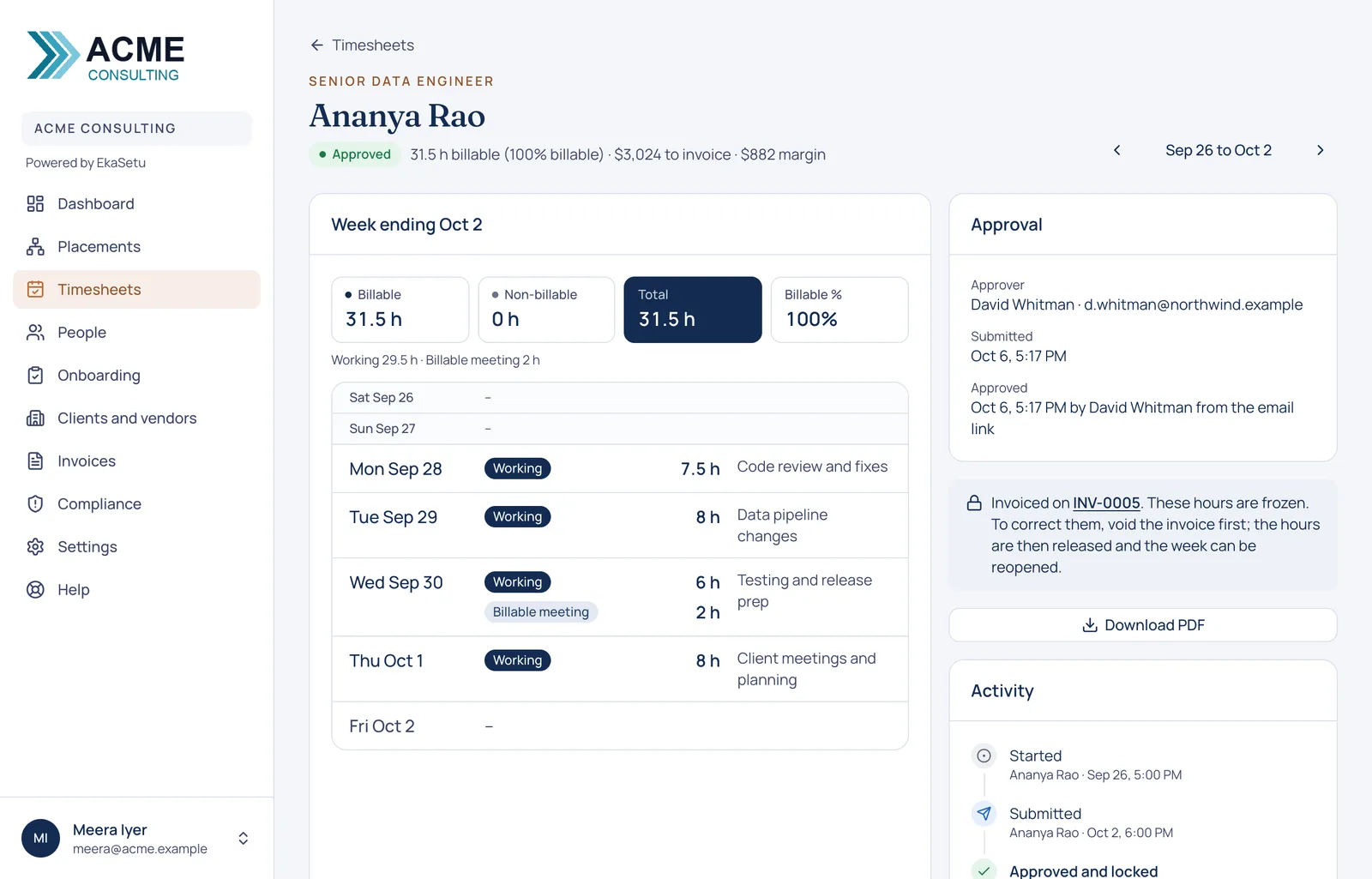1372x879 pixels.
Task: Select the Non-billable 0 h card
Action: pos(546,310)
